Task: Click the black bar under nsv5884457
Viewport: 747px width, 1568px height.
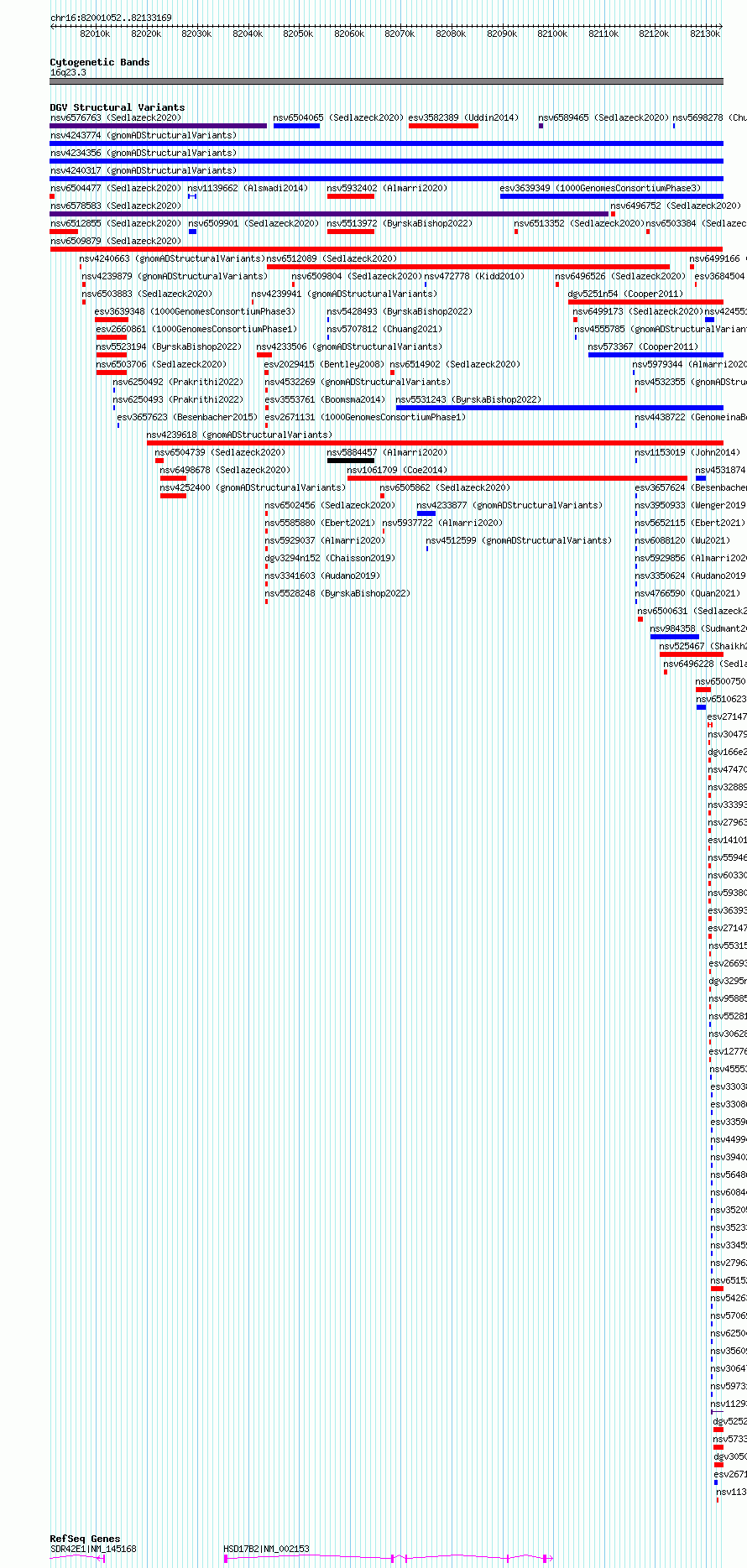Action: [x=351, y=460]
